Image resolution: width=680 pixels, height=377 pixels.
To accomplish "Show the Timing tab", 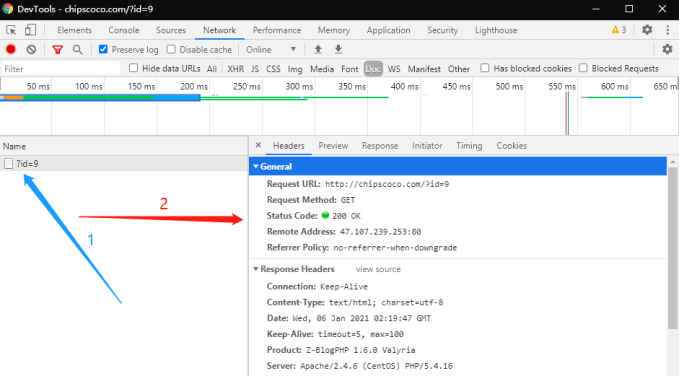I will (x=469, y=146).
